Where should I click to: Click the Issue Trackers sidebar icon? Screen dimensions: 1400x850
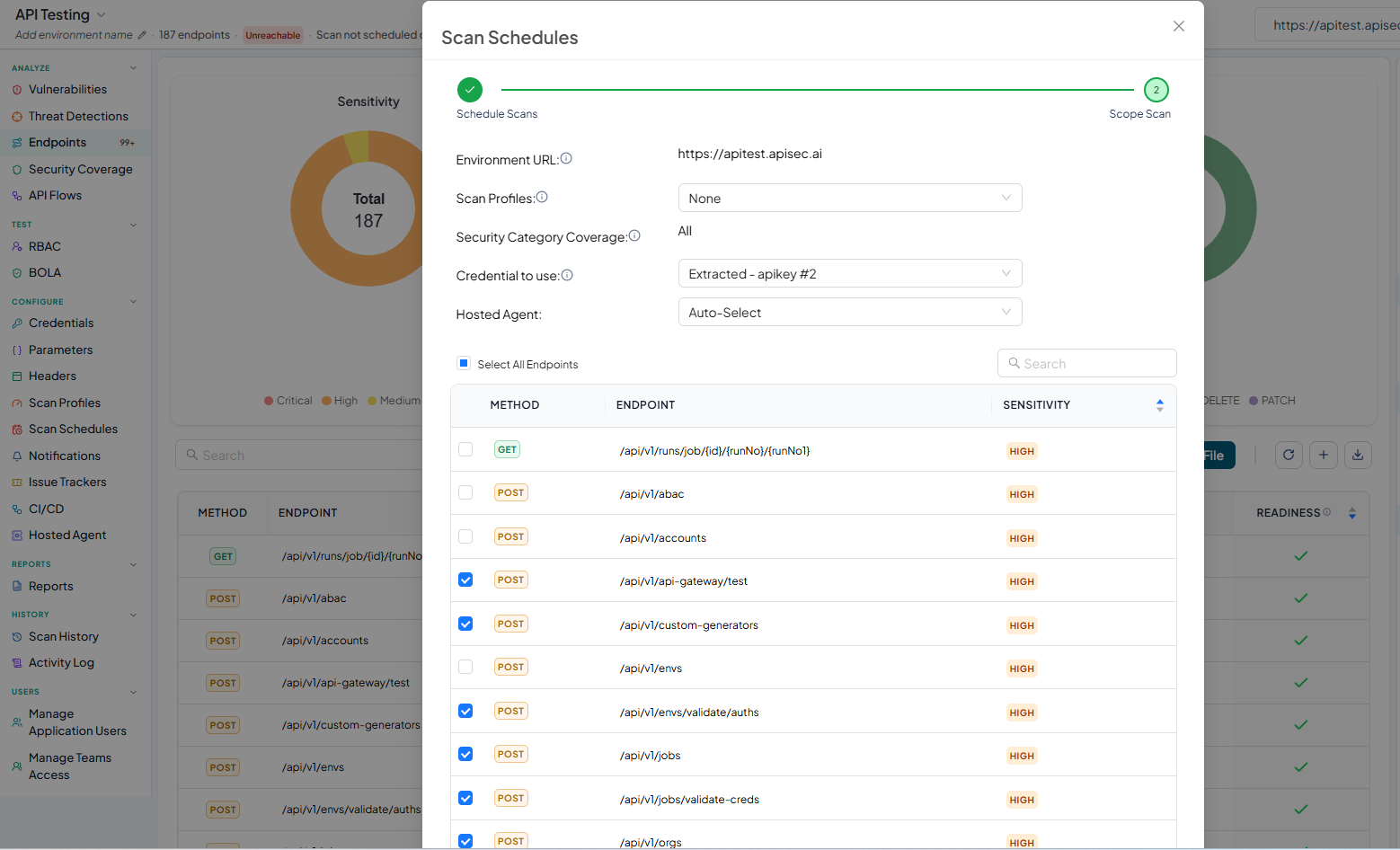(x=17, y=483)
